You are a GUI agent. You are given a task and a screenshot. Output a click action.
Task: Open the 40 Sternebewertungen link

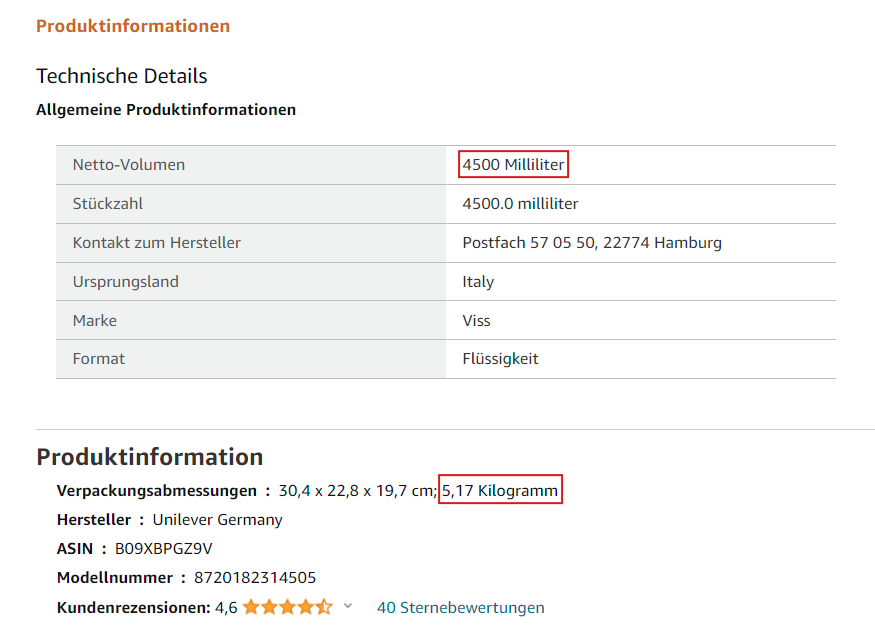point(460,607)
